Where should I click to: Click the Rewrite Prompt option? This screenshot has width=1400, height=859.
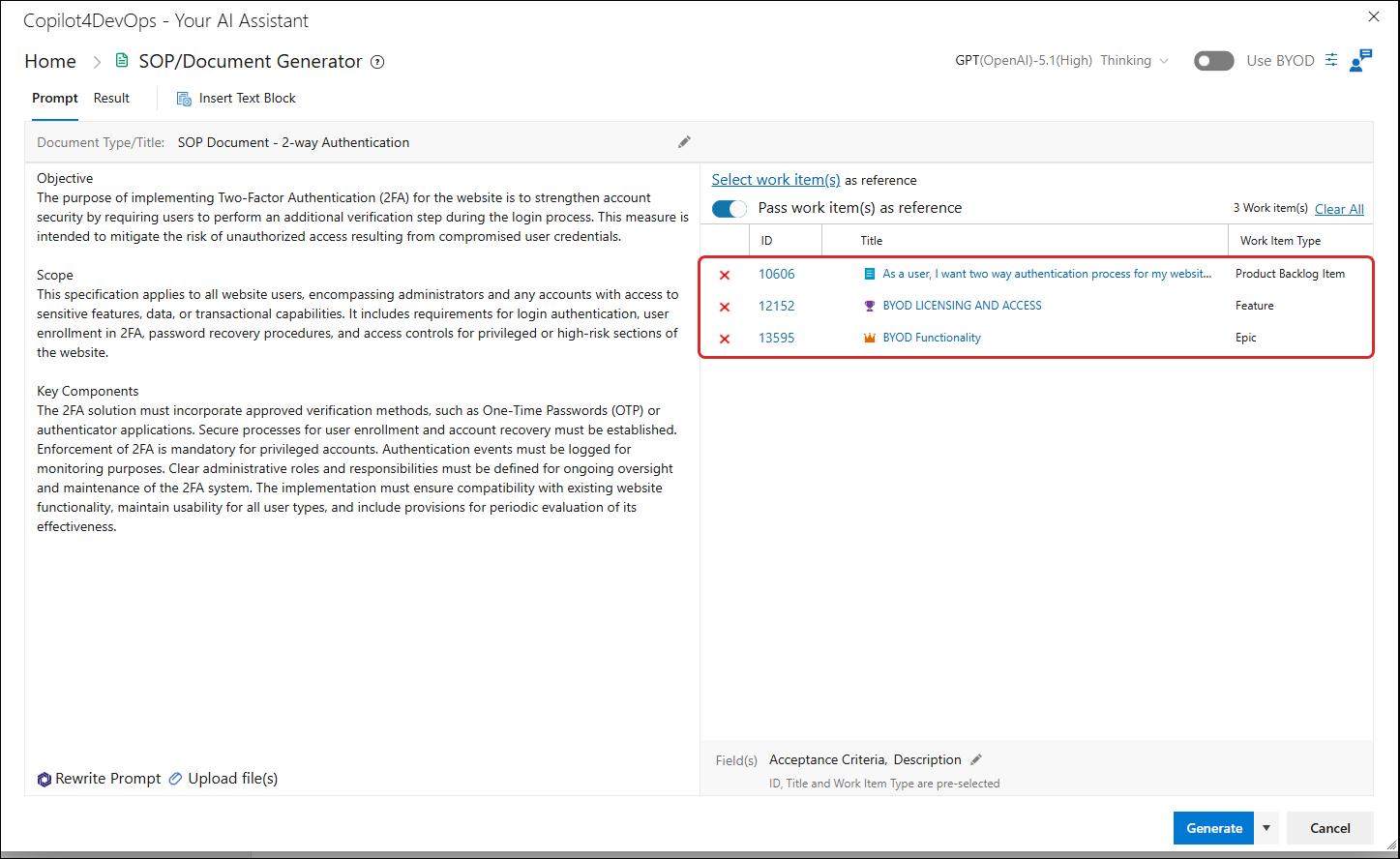pyautogui.click(x=99, y=779)
